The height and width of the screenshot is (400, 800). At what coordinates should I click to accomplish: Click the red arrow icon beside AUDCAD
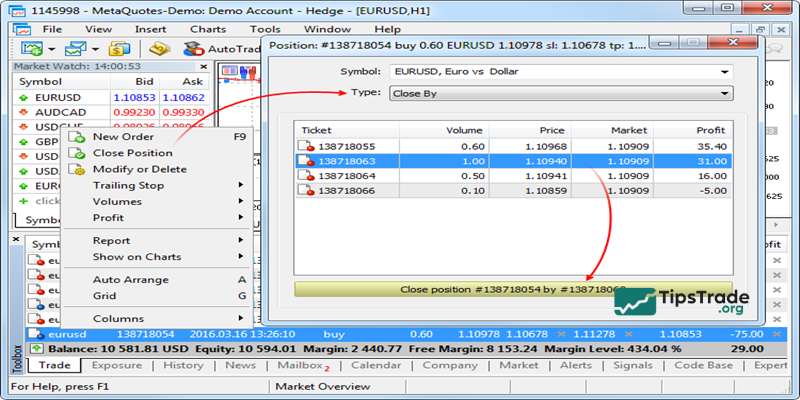click(x=23, y=113)
